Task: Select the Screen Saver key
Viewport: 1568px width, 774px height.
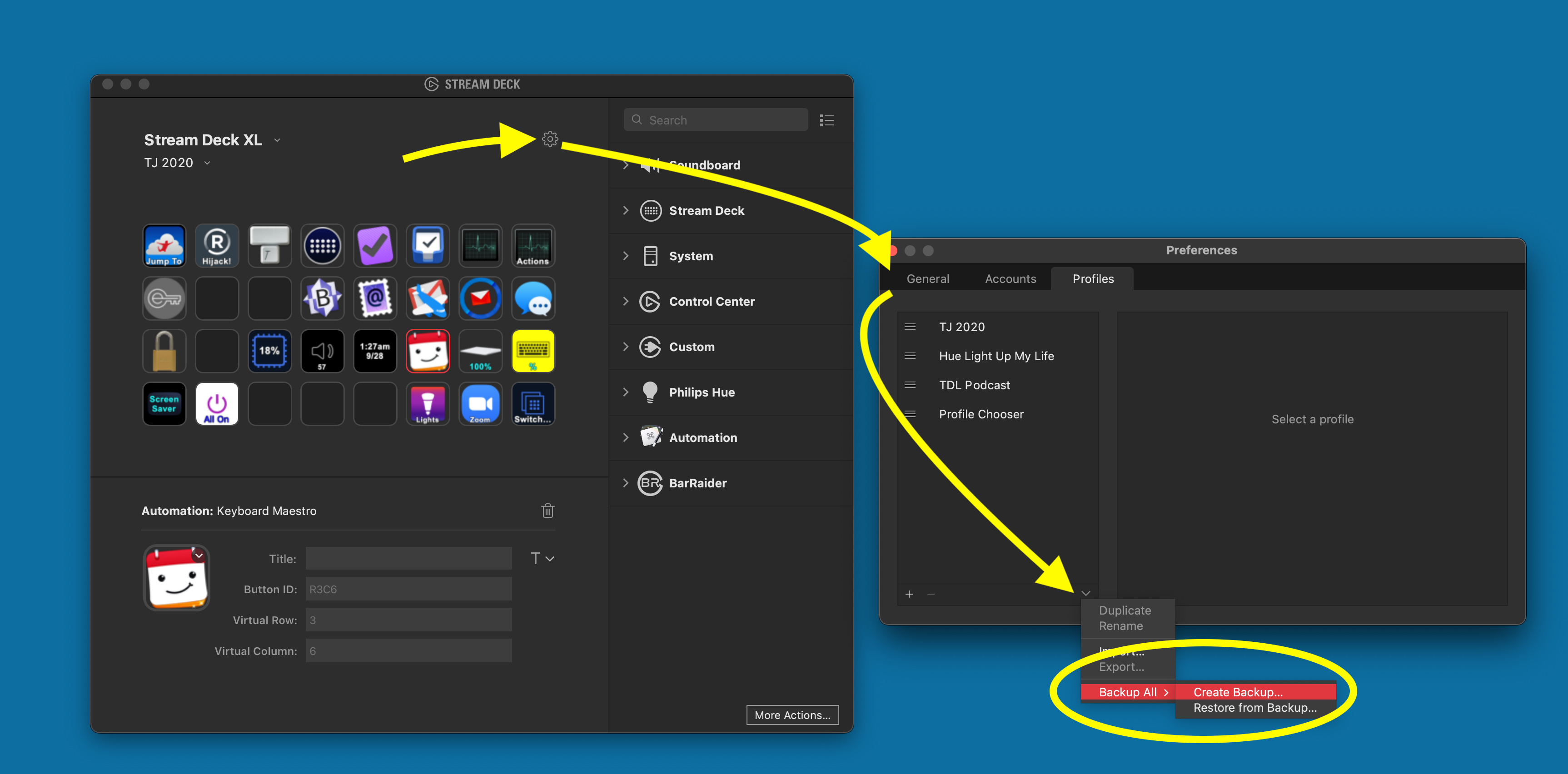Action: click(x=164, y=404)
